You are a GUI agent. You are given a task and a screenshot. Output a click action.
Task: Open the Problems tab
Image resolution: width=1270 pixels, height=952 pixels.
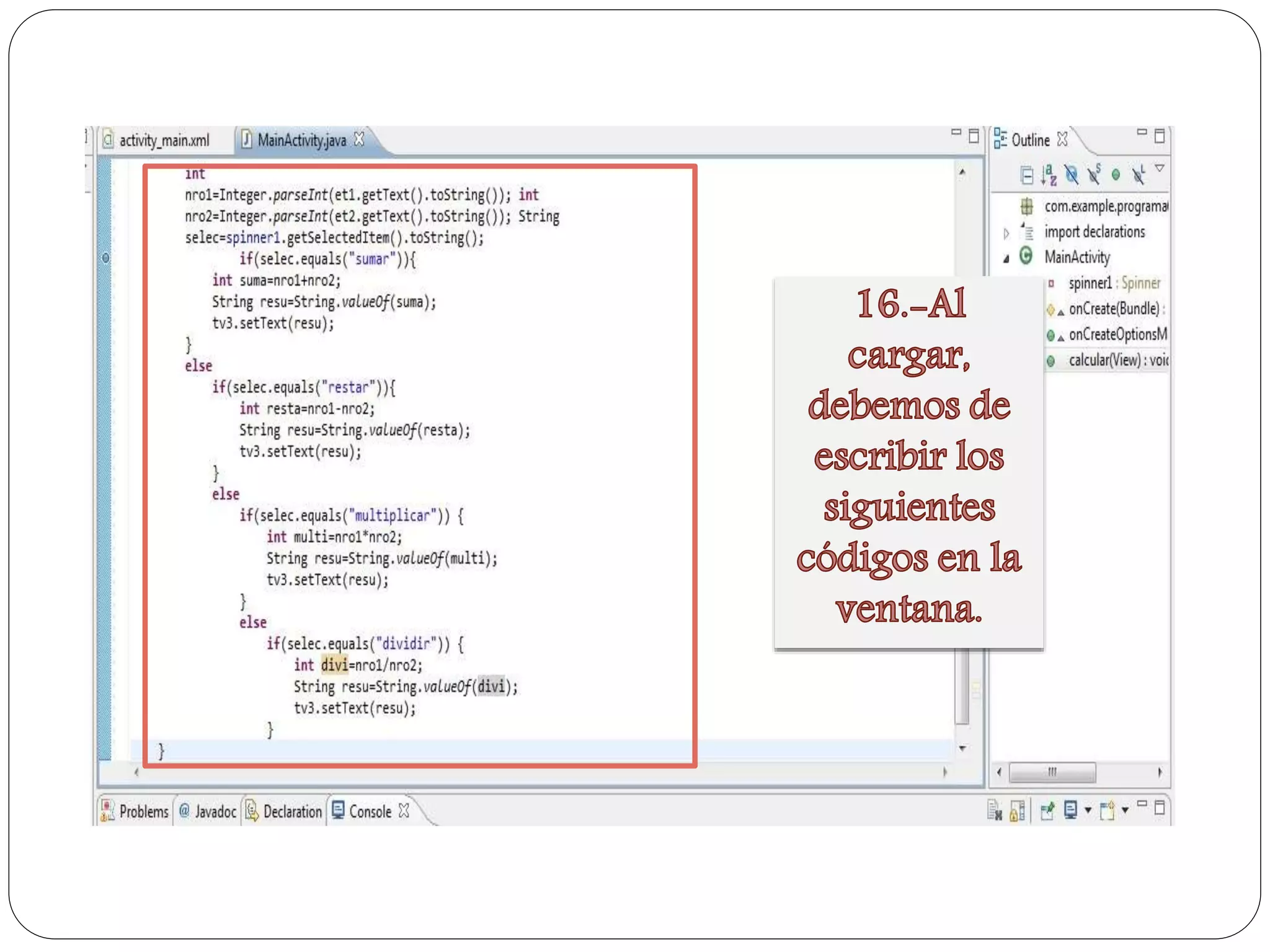point(135,811)
